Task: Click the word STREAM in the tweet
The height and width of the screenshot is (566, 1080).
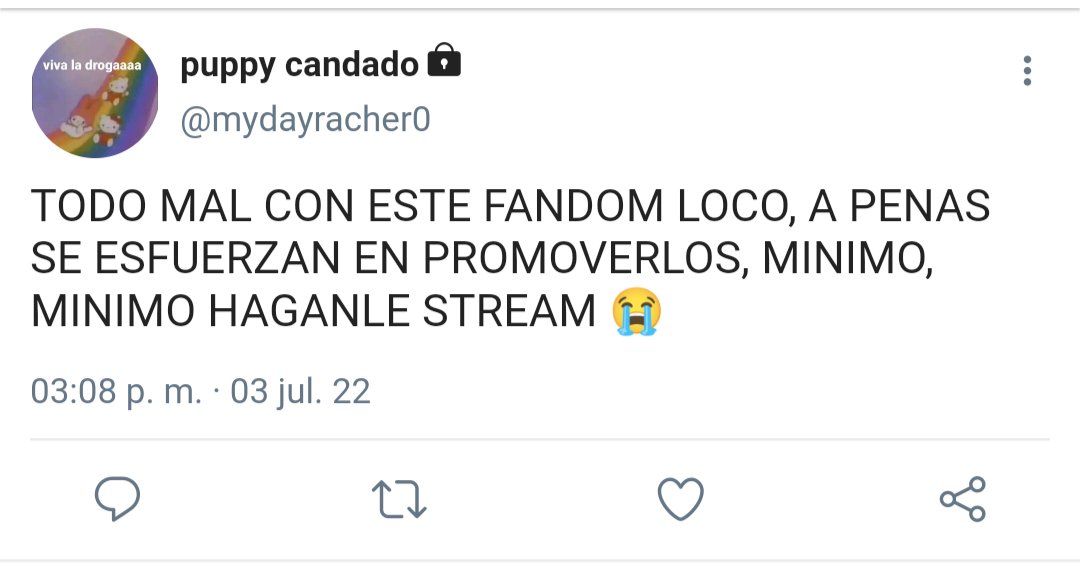Action: [x=509, y=311]
